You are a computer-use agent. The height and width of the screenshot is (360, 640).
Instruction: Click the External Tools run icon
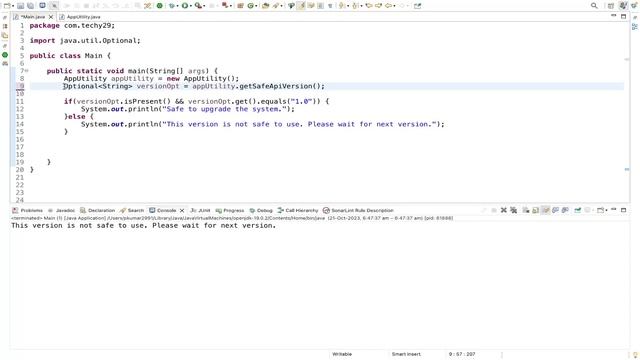[x=198, y=6]
